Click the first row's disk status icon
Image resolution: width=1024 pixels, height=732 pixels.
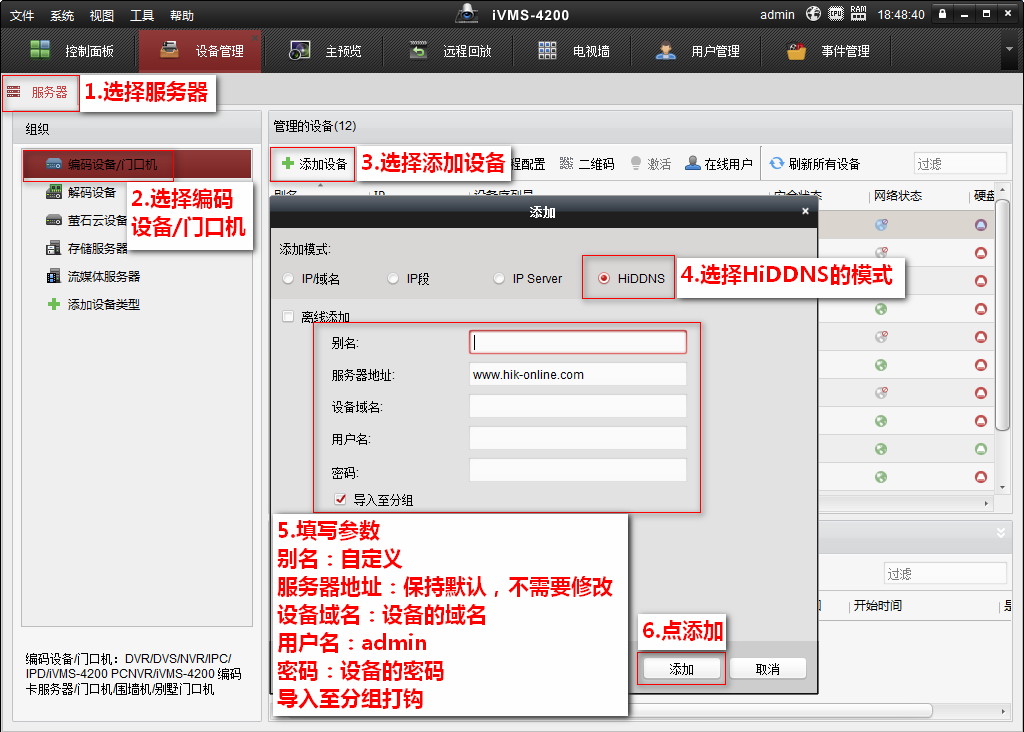point(980,225)
